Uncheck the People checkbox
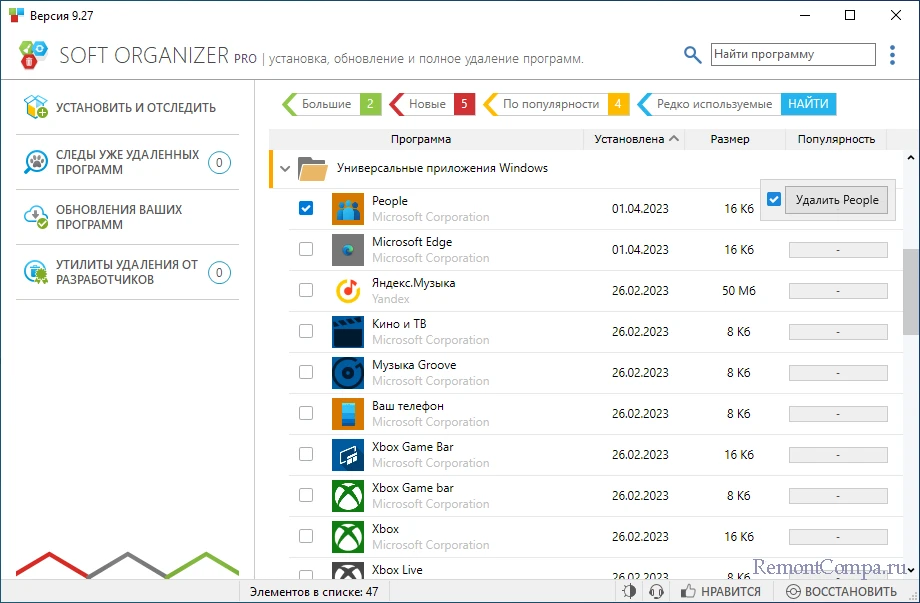Screen dimensions: 920x603 tap(306, 208)
